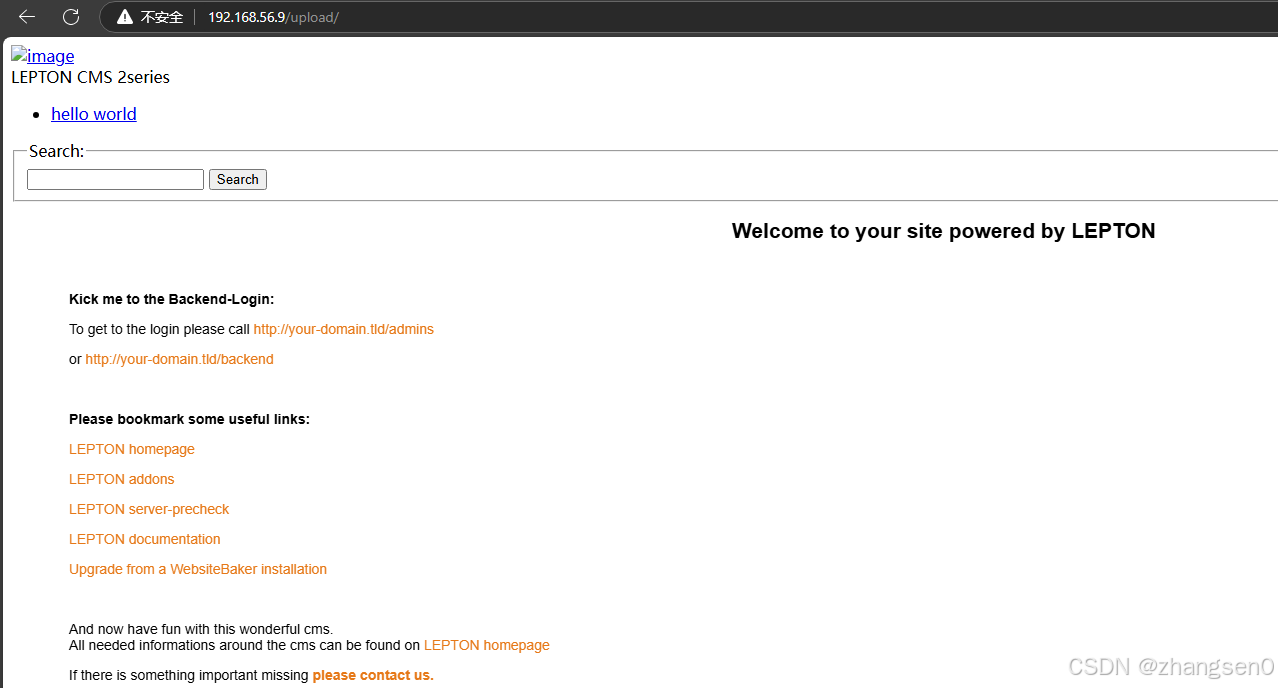Reload the page with the refresh icon

tap(71, 17)
